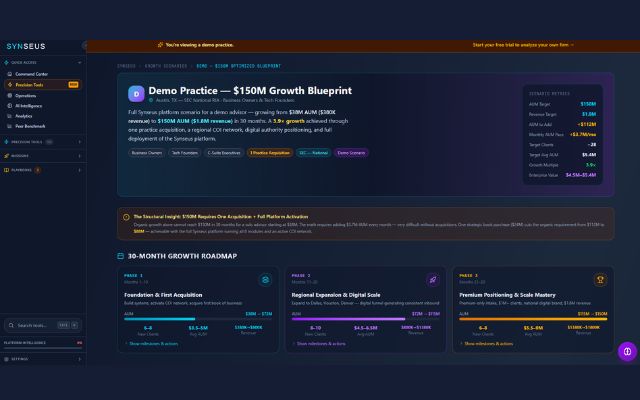The width and height of the screenshot is (640, 400).
Task: Show milestones & actions for Phase 1
Action: pos(151,344)
